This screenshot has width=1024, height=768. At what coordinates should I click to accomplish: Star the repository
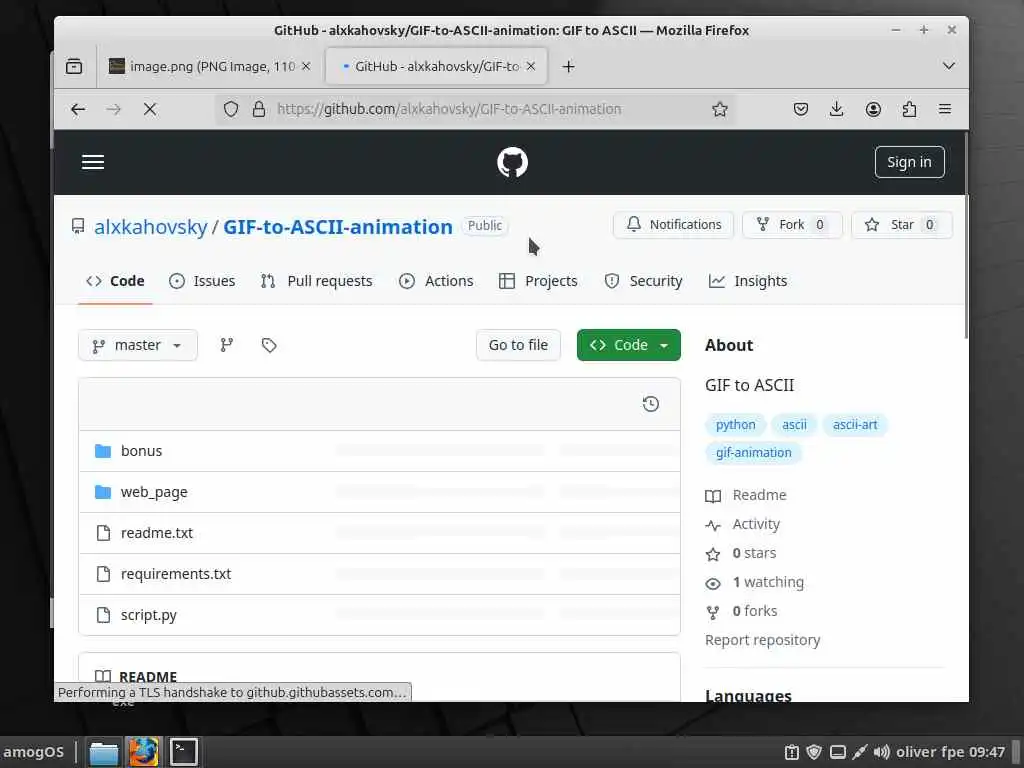(x=901, y=225)
